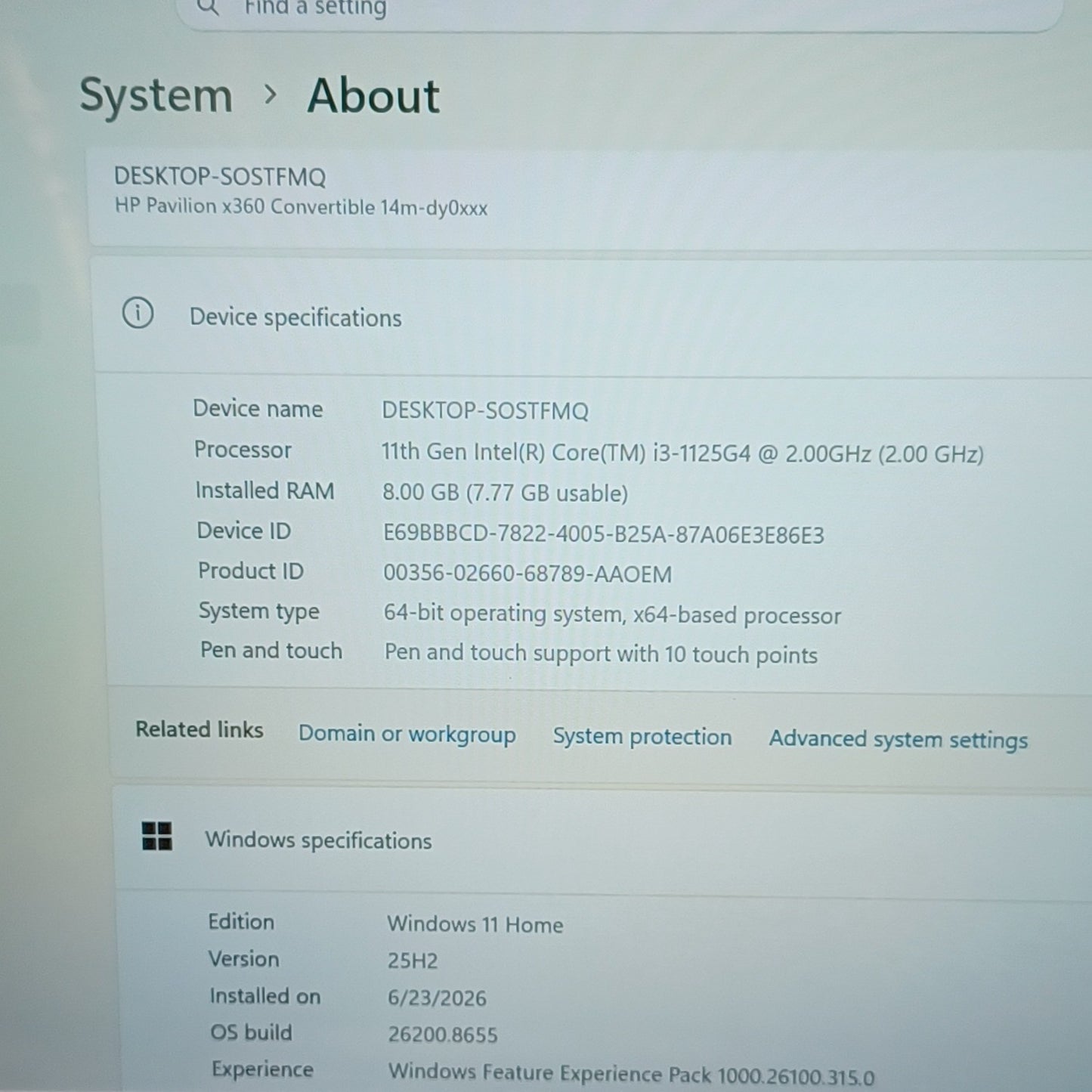Click the Device ID label

coord(244,531)
